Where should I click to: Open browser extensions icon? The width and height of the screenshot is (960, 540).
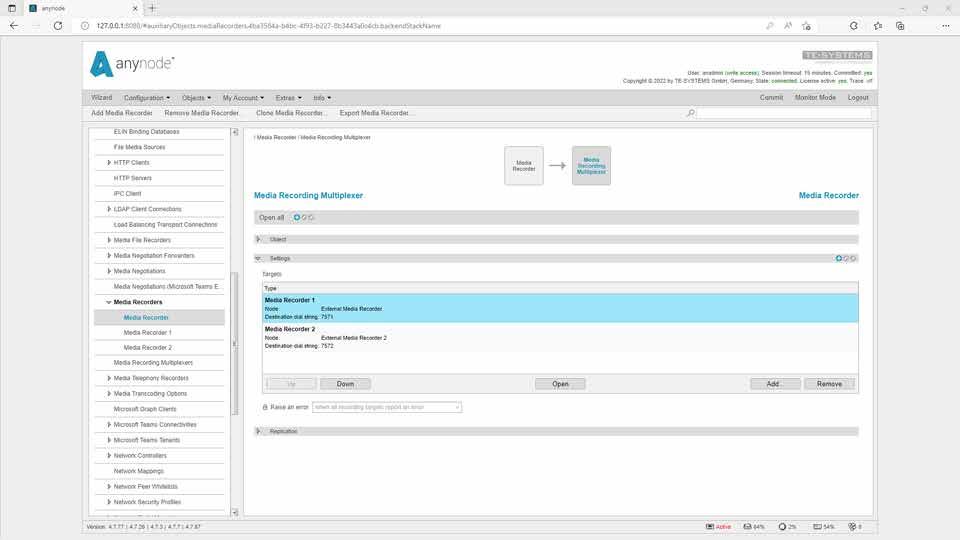point(853,26)
